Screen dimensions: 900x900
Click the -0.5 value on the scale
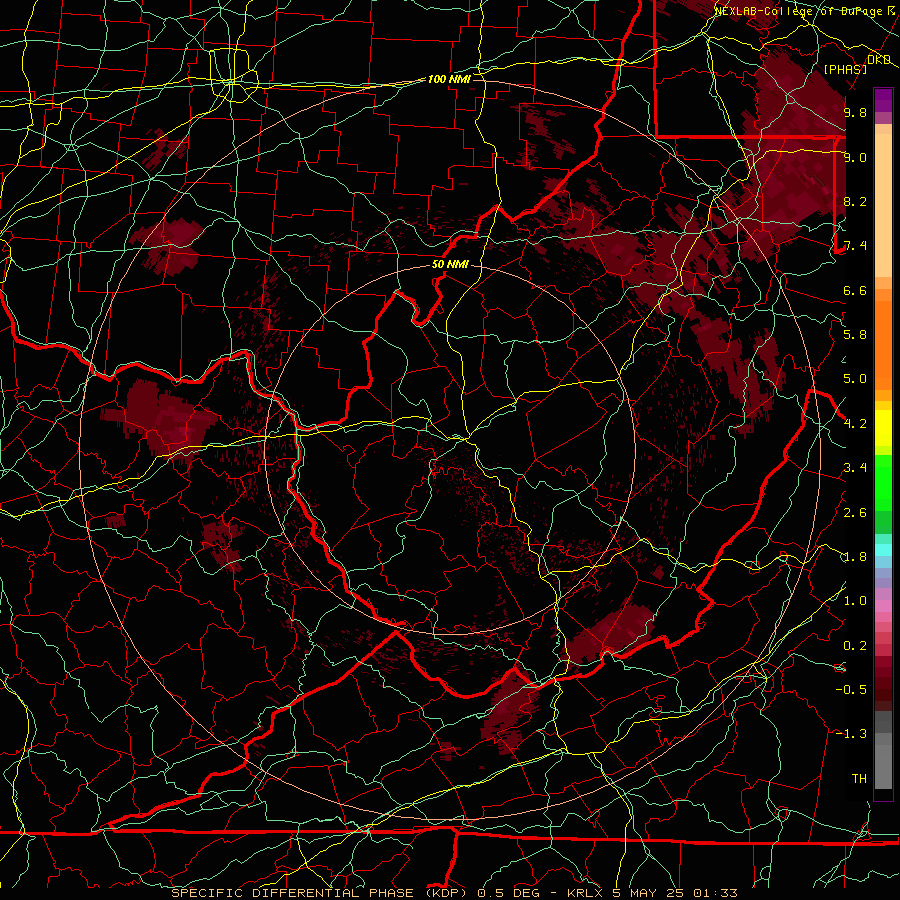(x=851, y=690)
